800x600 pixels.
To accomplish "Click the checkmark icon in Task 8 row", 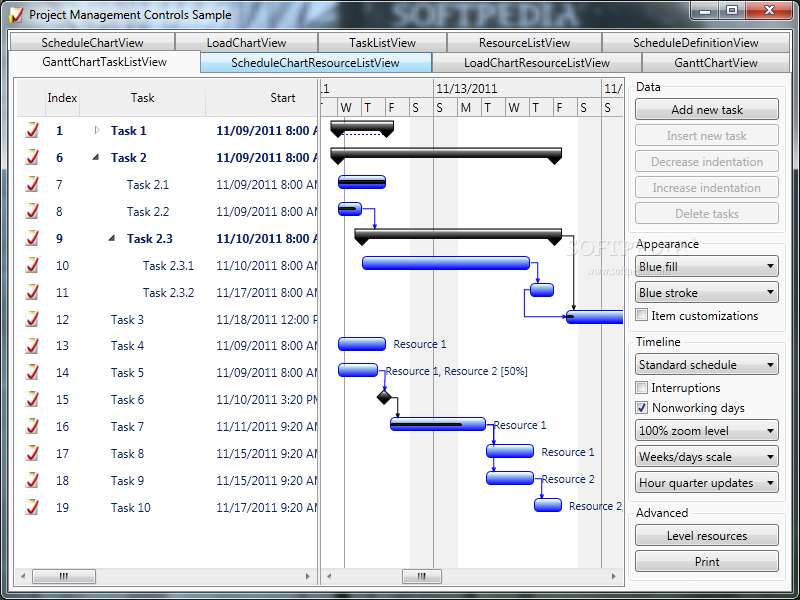I will (x=32, y=454).
